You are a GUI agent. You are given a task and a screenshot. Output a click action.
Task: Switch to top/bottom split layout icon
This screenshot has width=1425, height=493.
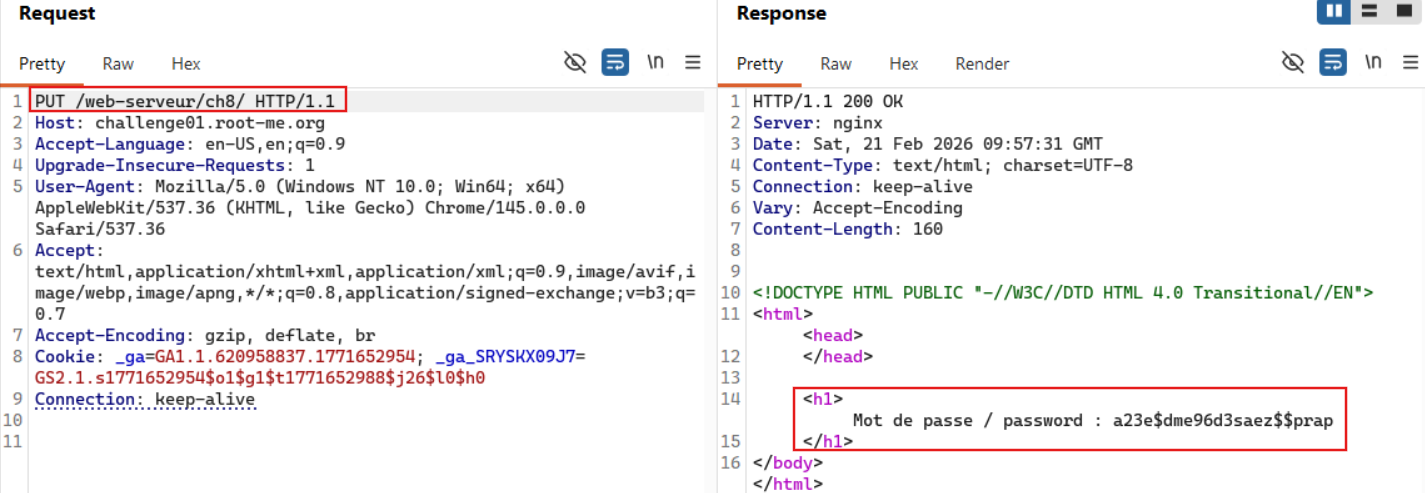(1370, 12)
